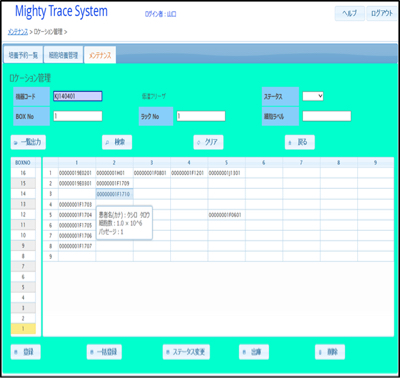Click the ログアウト logout button
Image resolution: width=400 pixels, height=378 pixels.
[x=382, y=13]
